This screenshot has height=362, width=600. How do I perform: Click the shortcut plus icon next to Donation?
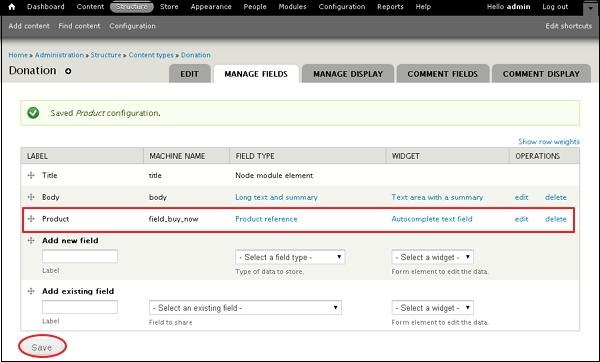click(x=68, y=71)
